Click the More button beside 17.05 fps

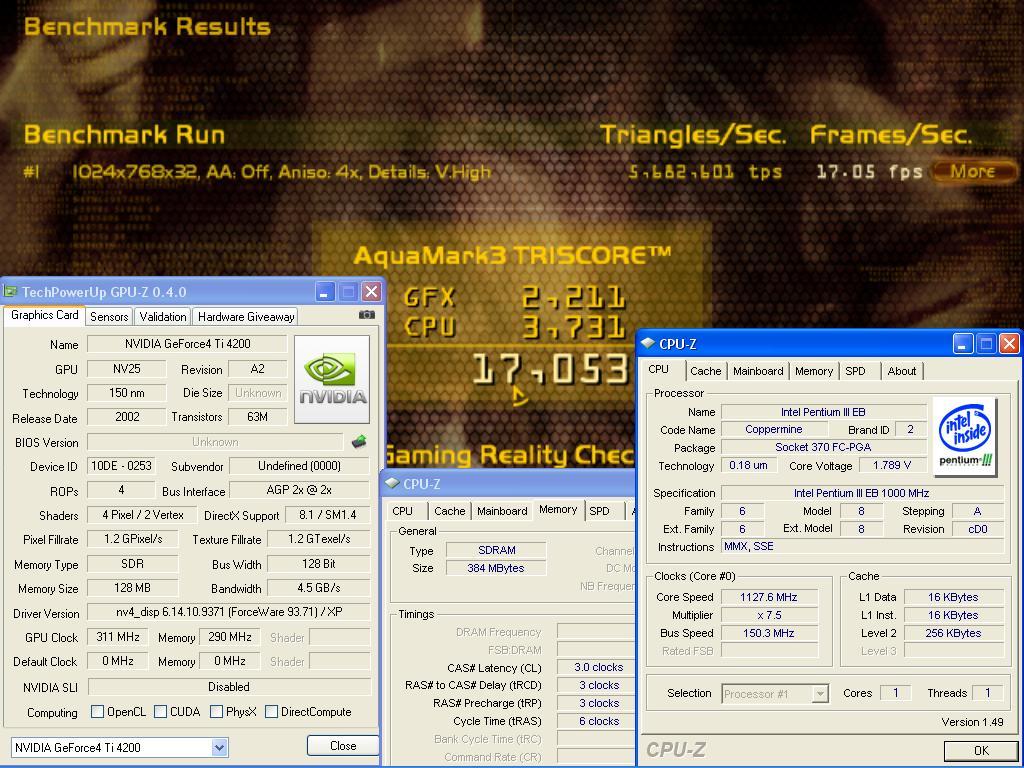click(x=972, y=171)
